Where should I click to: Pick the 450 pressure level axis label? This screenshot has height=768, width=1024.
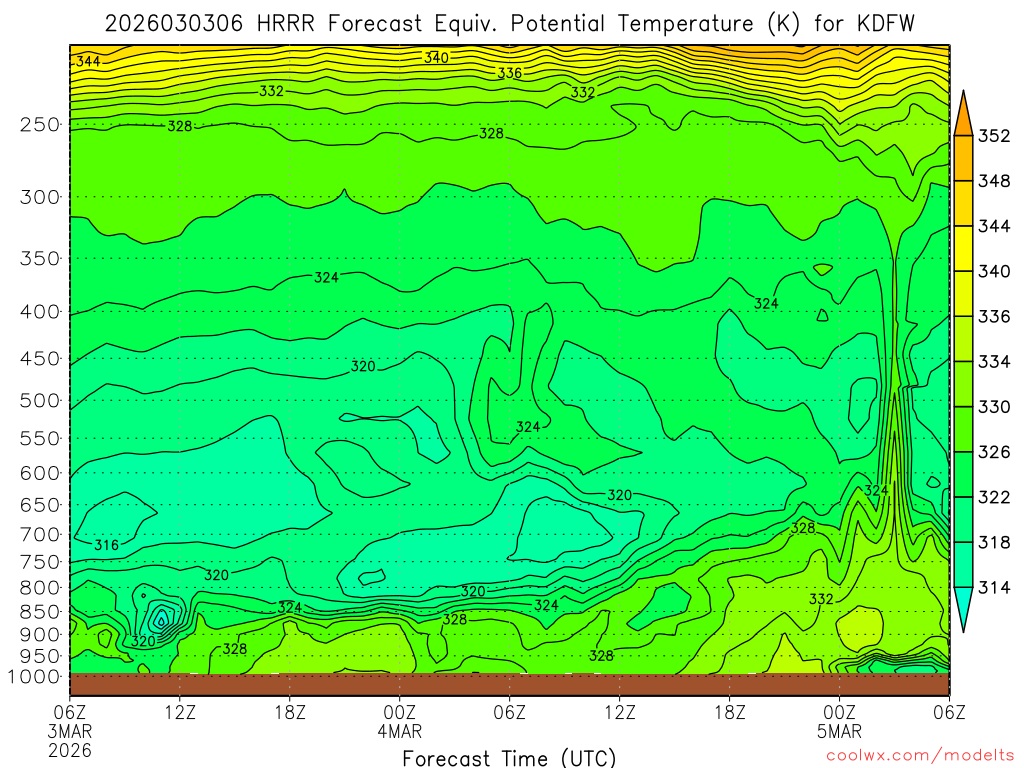pos(40,359)
